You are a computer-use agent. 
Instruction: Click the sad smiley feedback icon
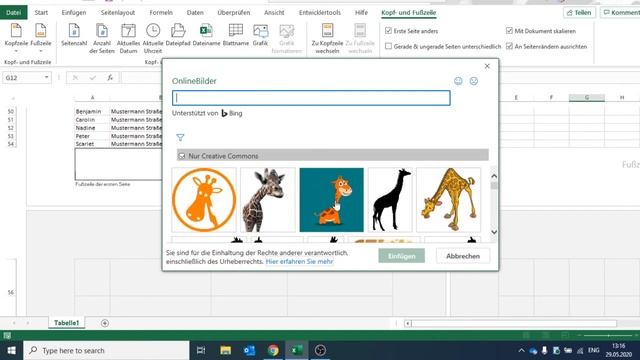[473, 81]
